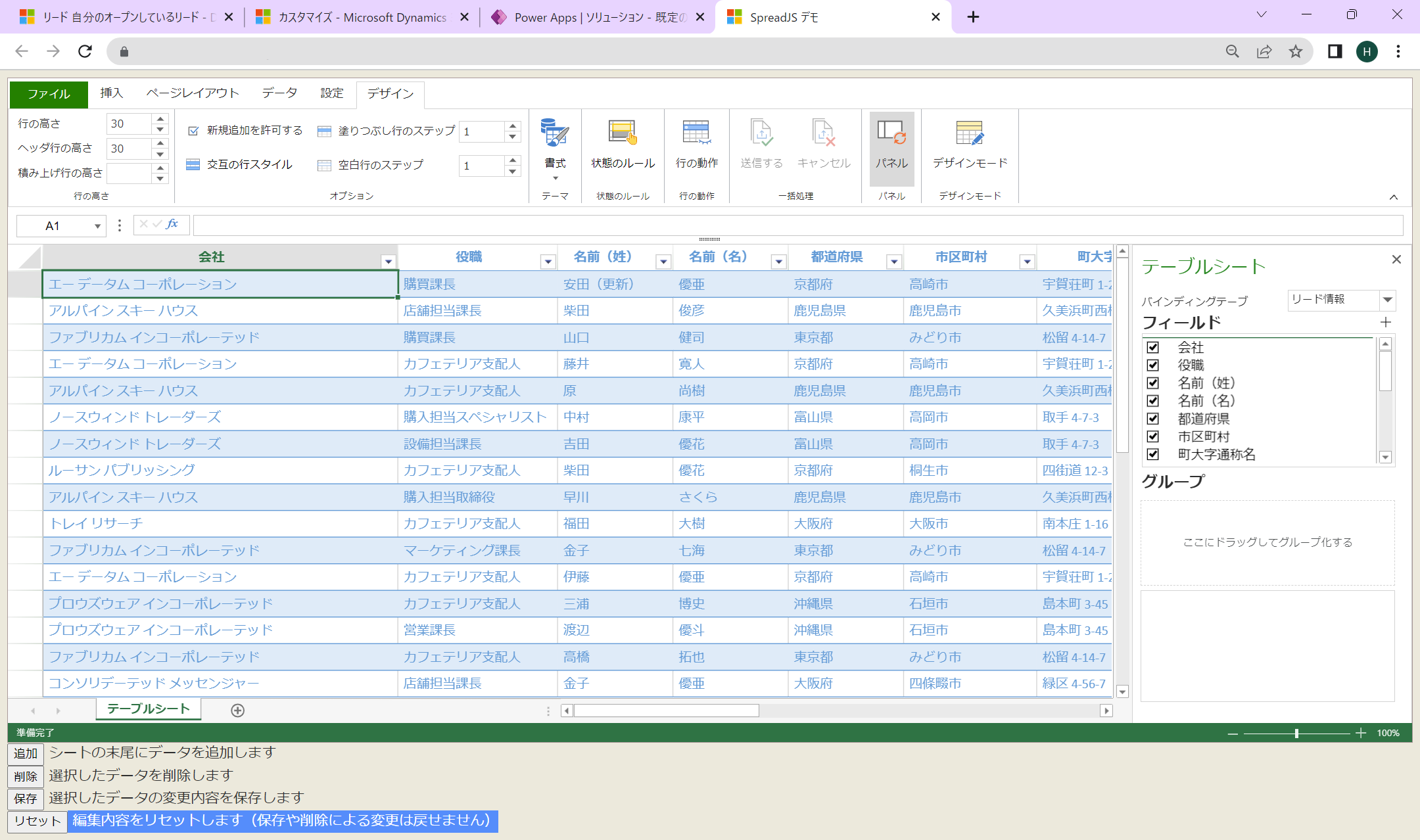The height and width of the screenshot is (840, 1420).
Task: Open the 名前（姓） column filter dropdown
Action: click(663, 262)
